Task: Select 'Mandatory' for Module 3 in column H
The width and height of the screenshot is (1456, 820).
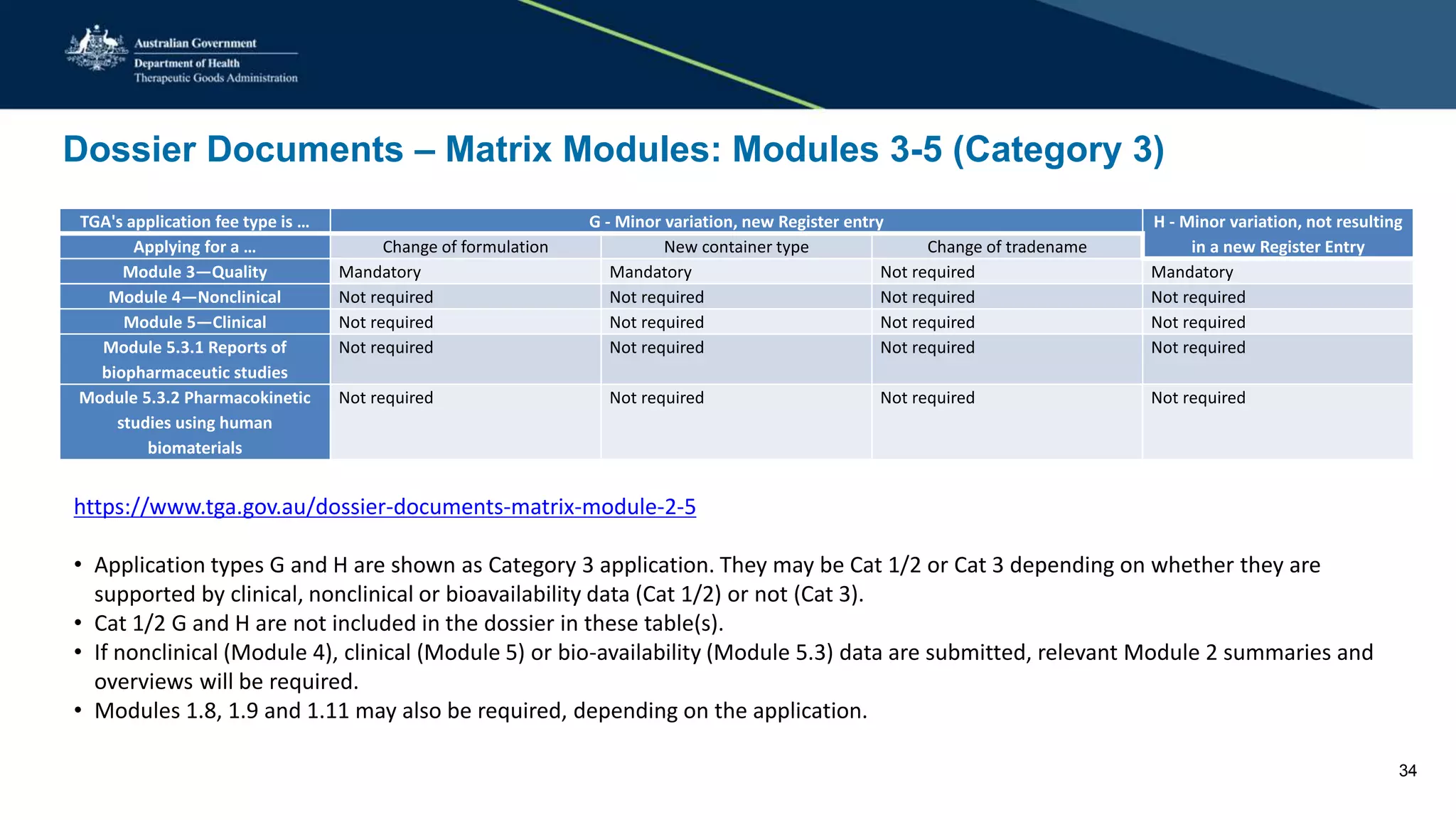Action: pos(1278,272)
